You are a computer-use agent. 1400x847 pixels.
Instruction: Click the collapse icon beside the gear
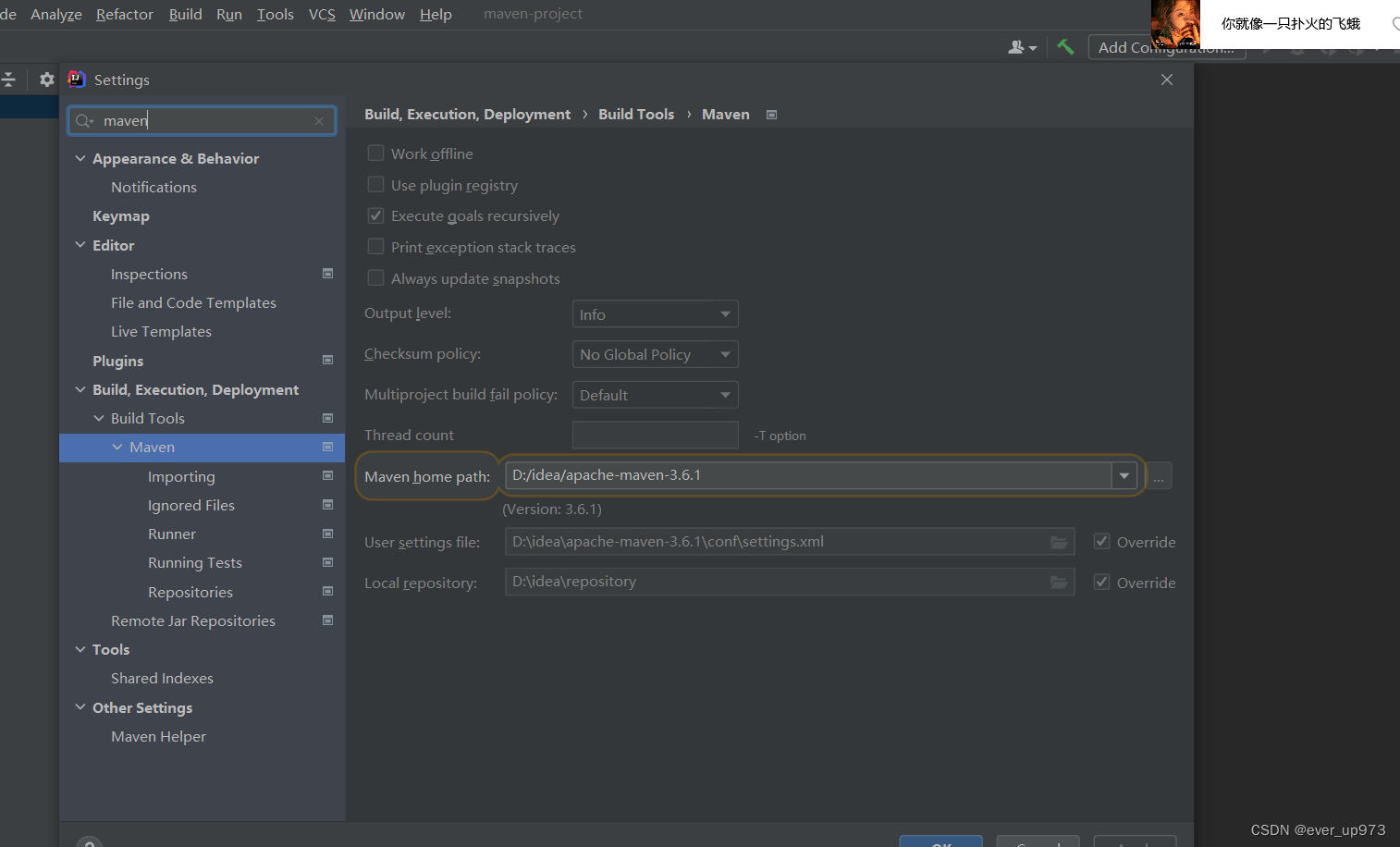tap(8, 80)
